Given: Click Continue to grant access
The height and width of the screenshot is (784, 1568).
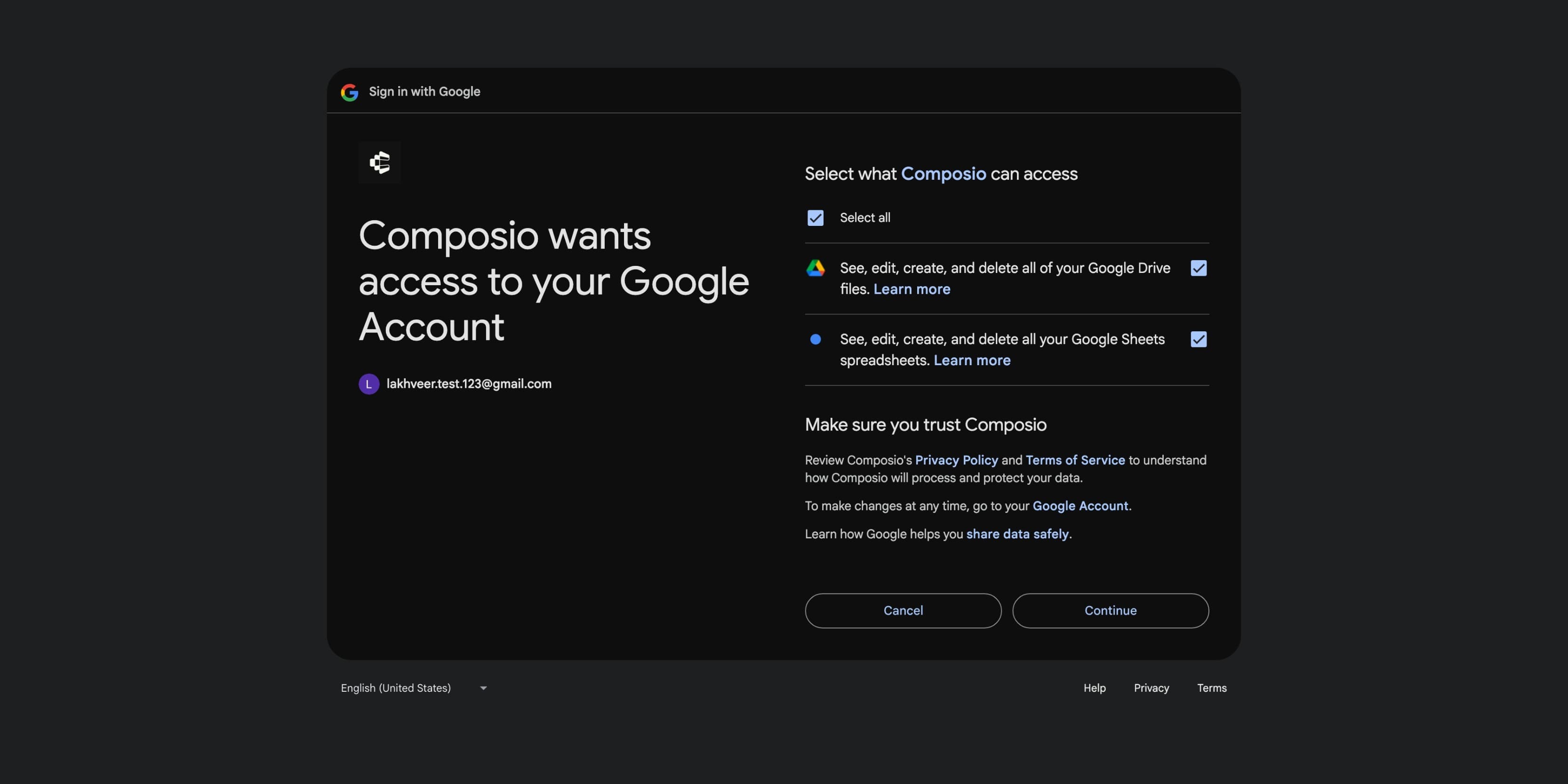Looking at the screenshot, I should click(x=1110, y=610).
